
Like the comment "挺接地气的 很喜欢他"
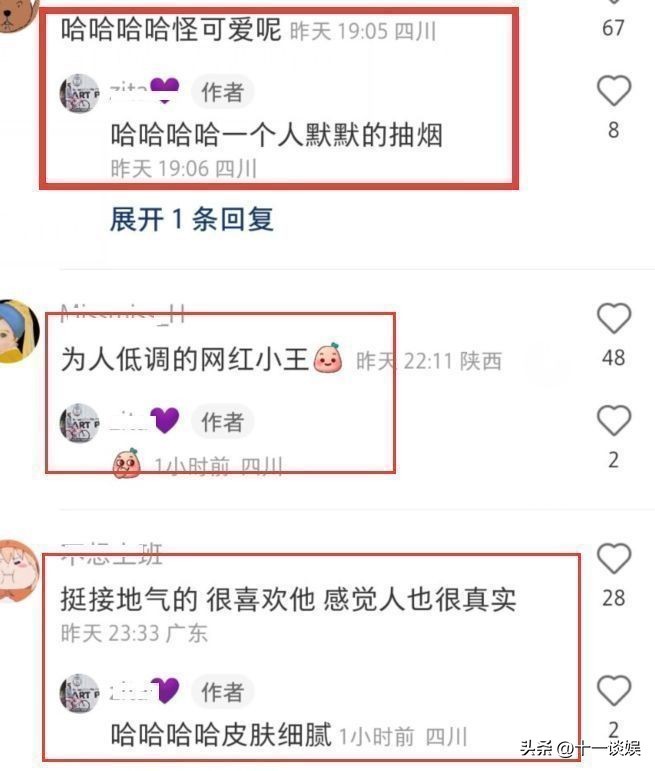(614, 559)
